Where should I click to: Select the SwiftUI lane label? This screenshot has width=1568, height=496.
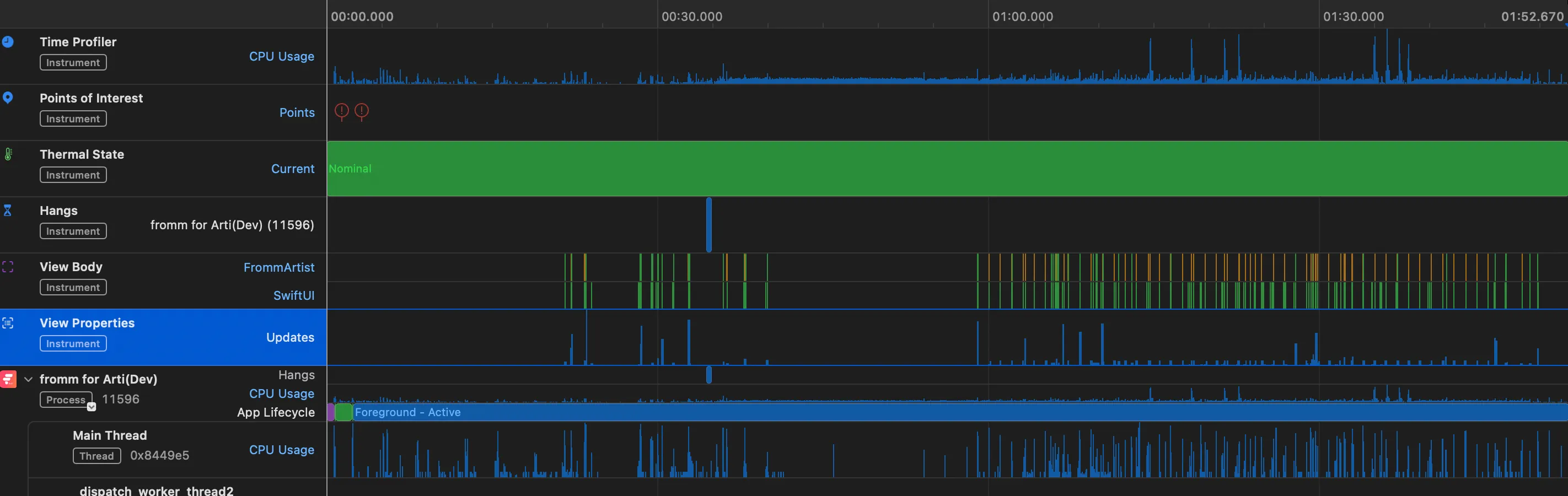(x=293, y=296)
